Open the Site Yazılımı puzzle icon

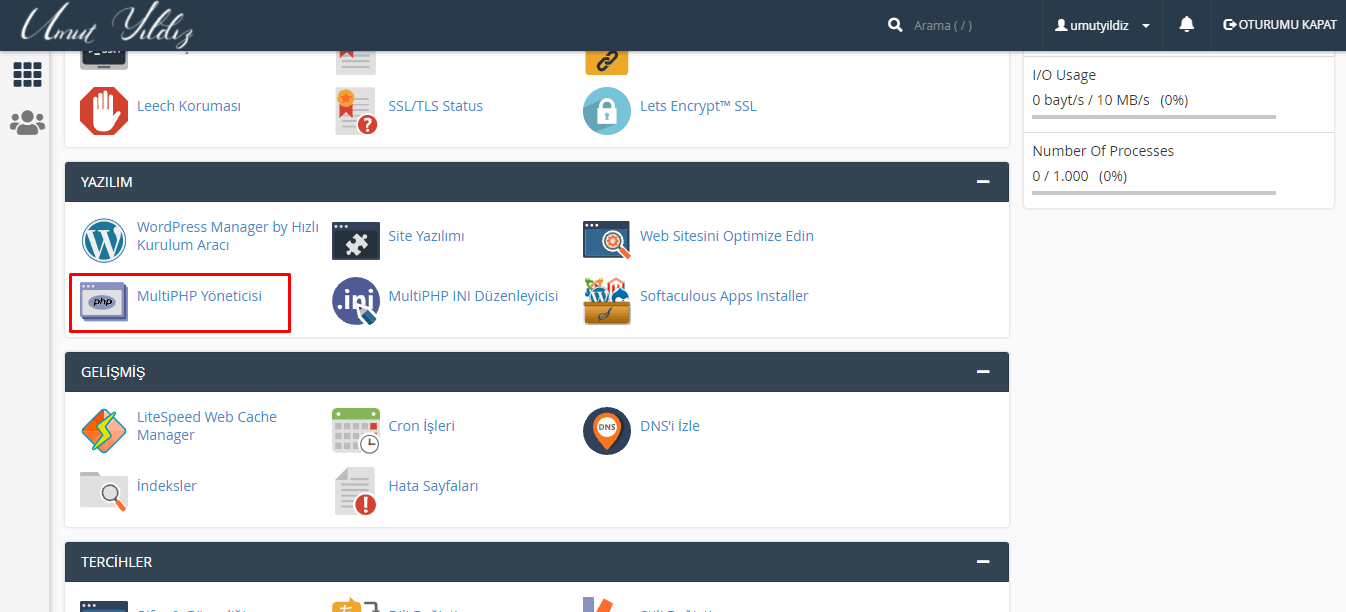[356, 240]
